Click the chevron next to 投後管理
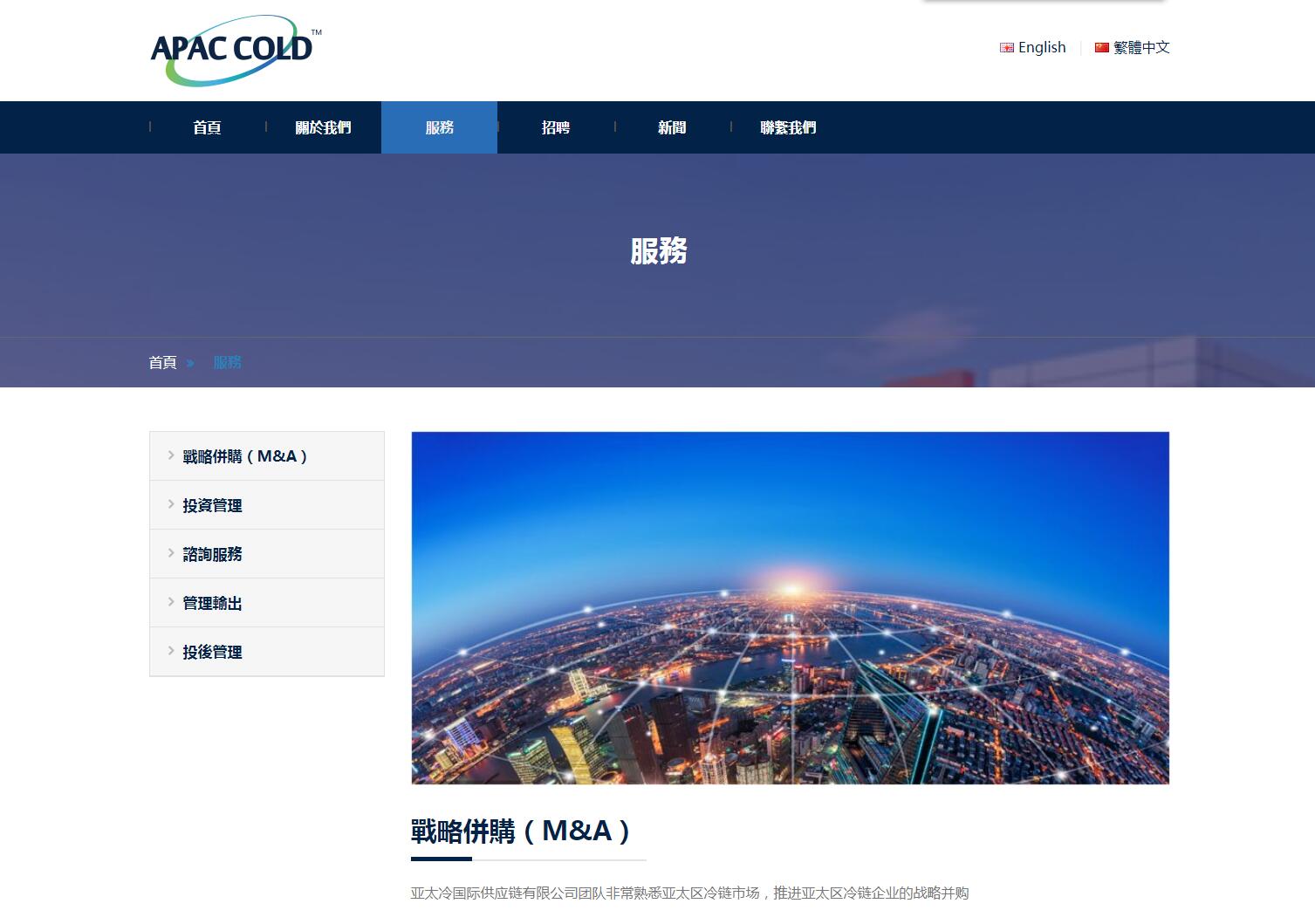The width and height of the screenshot is (1315, 924). [x=171, y=650]
